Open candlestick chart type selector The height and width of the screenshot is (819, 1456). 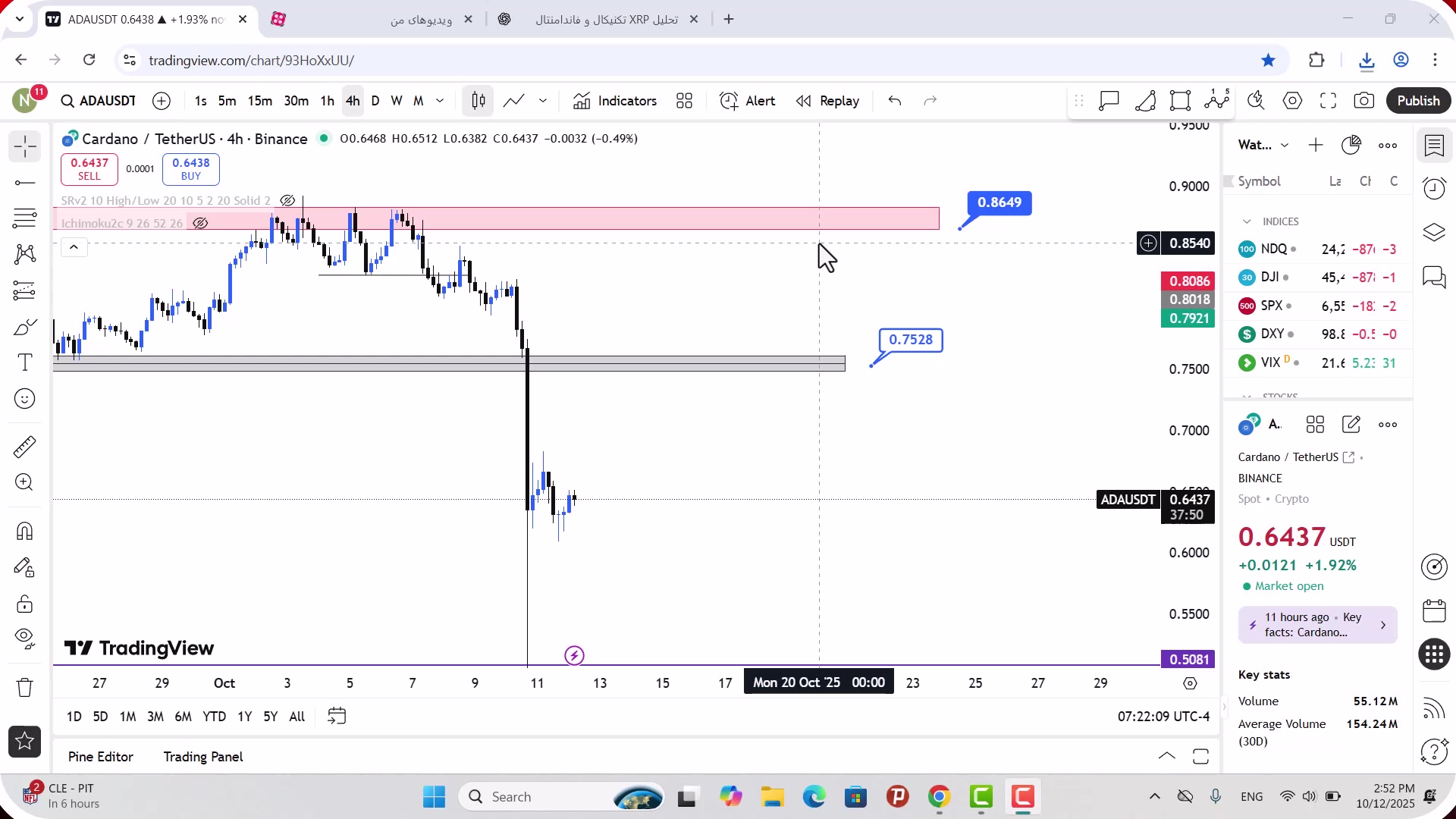[478, 101]
